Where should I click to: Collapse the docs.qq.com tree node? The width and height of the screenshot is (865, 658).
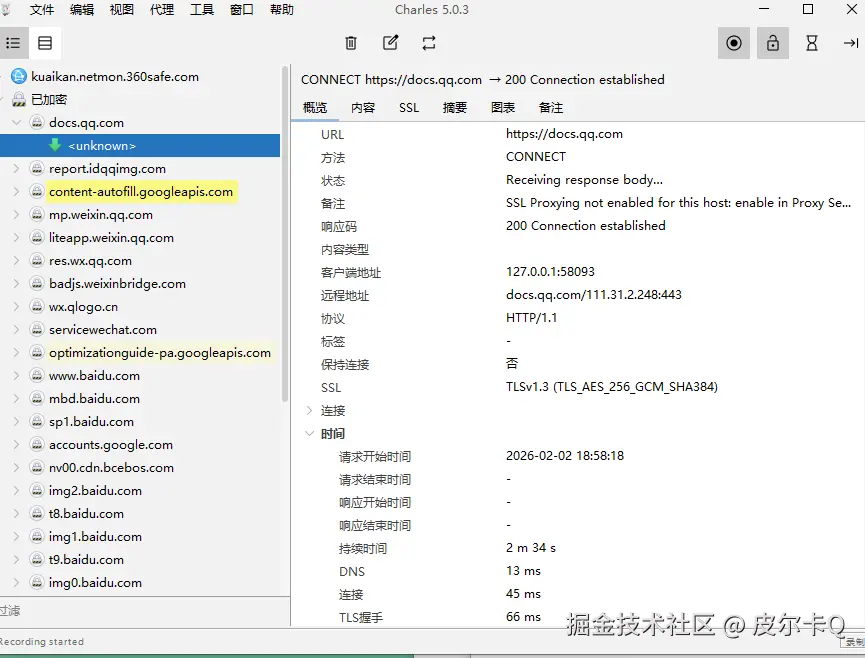click(x=17, y=122)
